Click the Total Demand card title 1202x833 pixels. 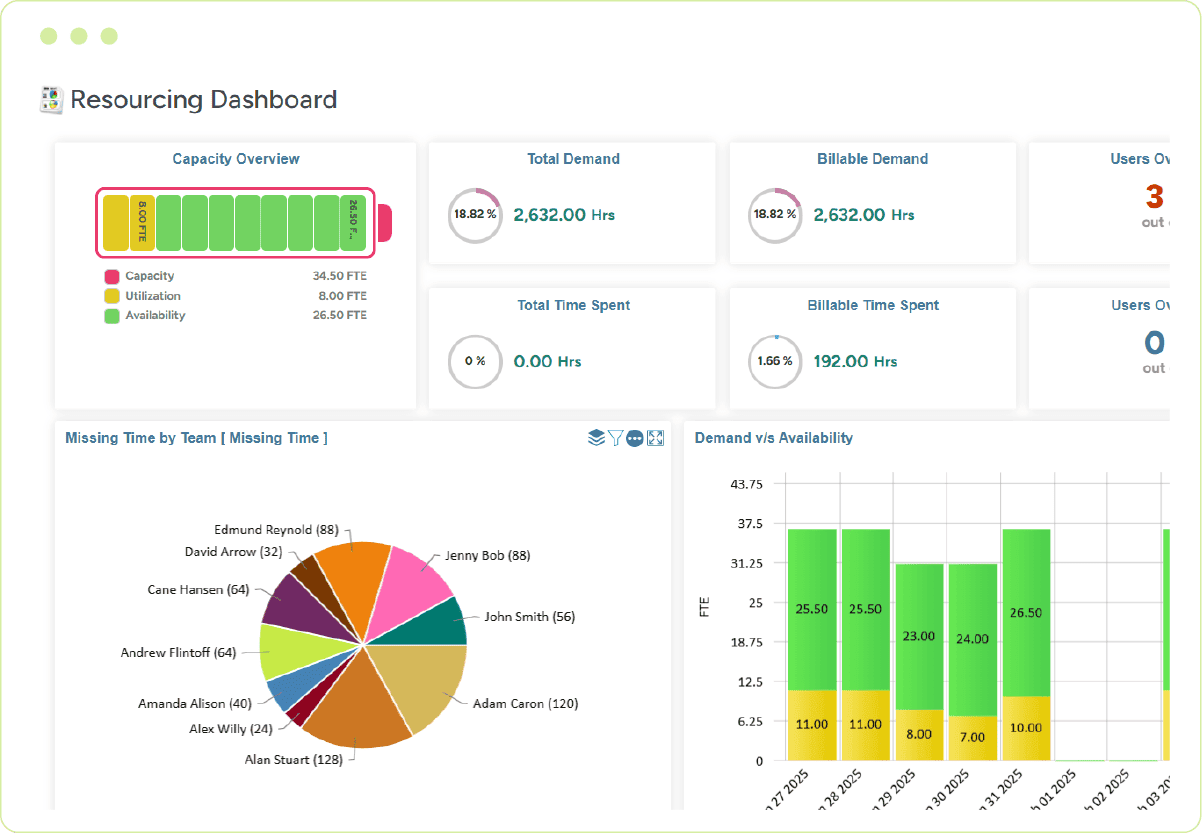pyautogui.click(x=572, y=158)
